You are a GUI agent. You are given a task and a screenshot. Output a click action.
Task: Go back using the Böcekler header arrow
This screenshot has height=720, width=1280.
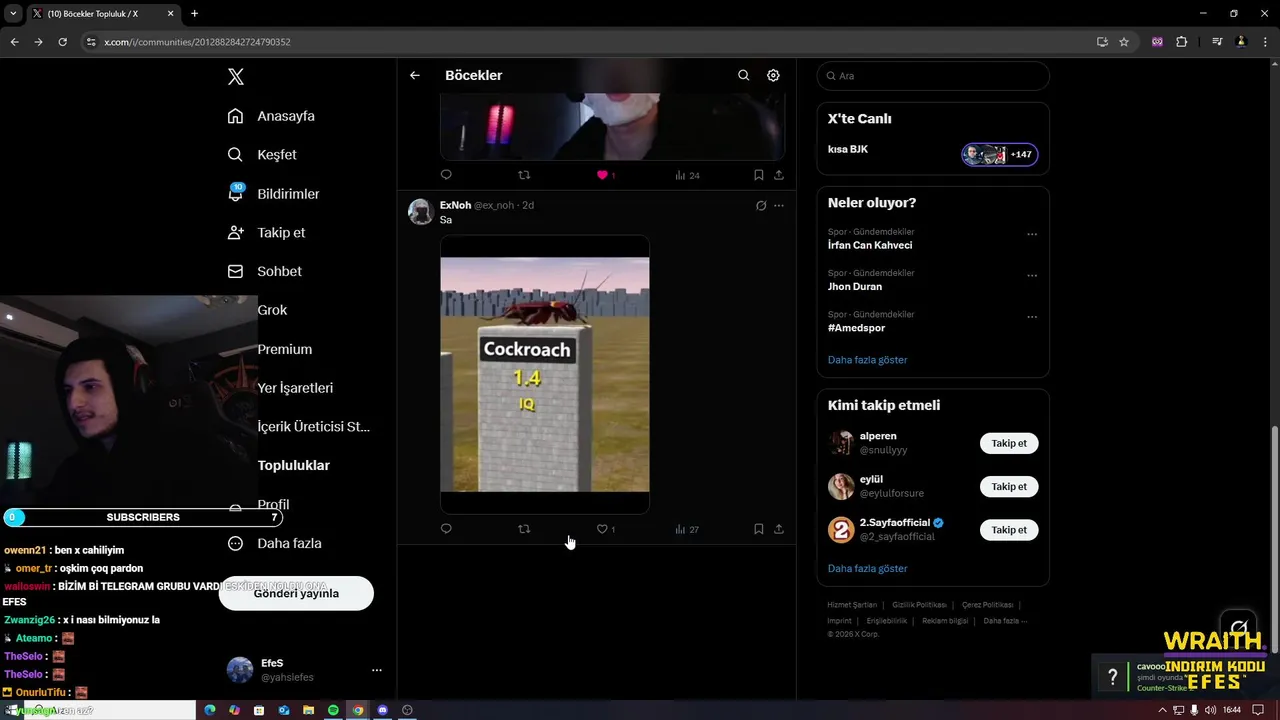pyautogui.click(x=415, y=75)
